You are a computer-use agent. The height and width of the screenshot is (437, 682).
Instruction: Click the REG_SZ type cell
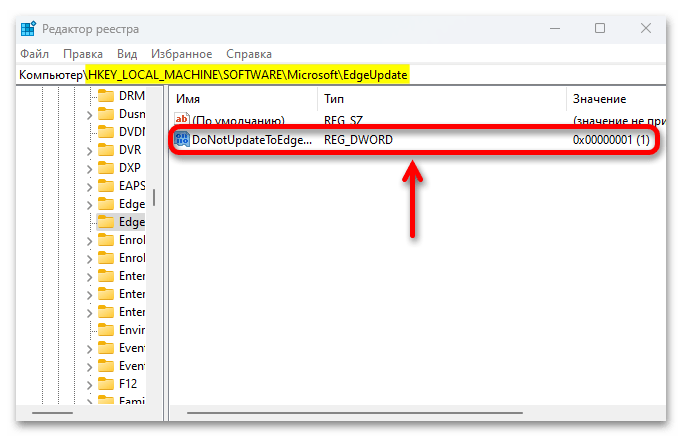point(343,120)
